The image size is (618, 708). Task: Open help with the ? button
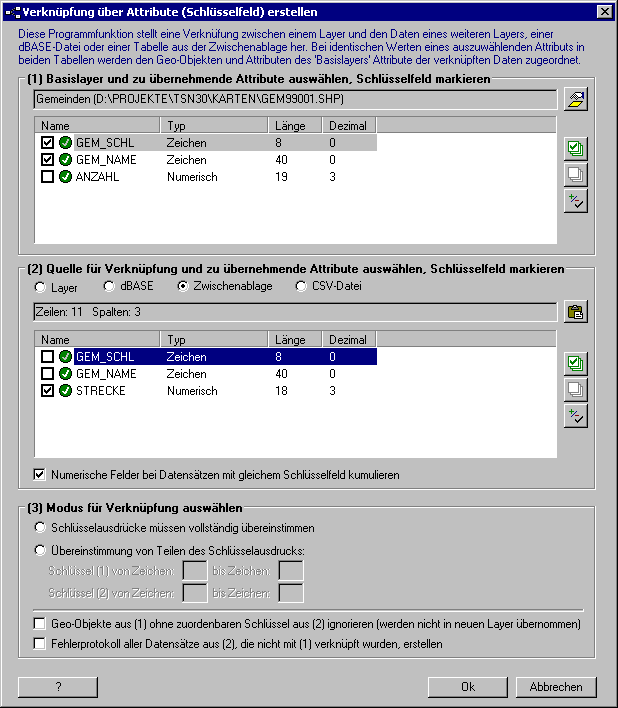pyautogui.click(x=58, y=687)
